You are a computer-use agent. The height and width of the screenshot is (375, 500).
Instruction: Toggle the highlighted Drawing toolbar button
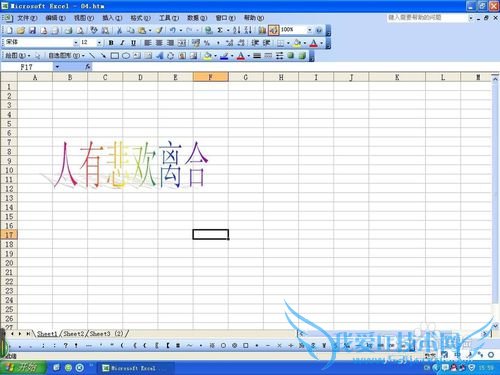[274, 30]
